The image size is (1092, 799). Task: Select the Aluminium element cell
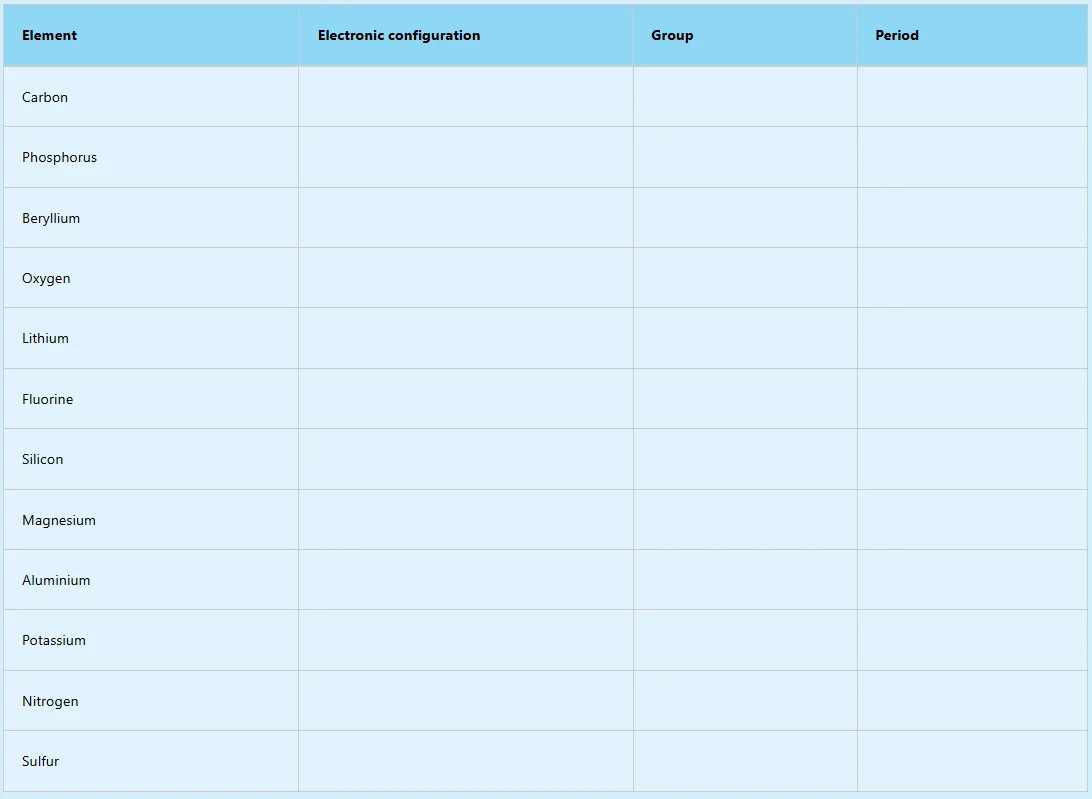(x=151, y=580)
